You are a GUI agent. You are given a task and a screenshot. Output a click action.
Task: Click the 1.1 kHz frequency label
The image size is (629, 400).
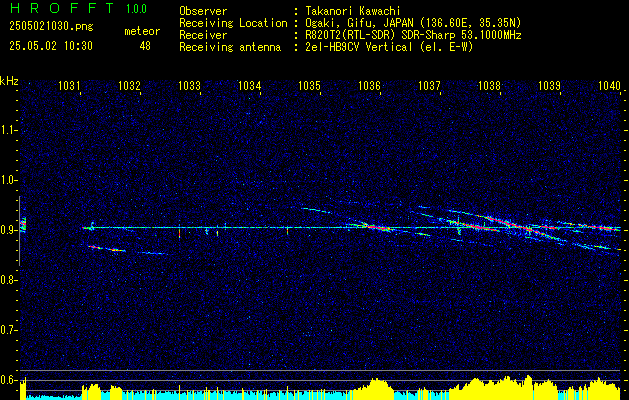pos(8,130)
